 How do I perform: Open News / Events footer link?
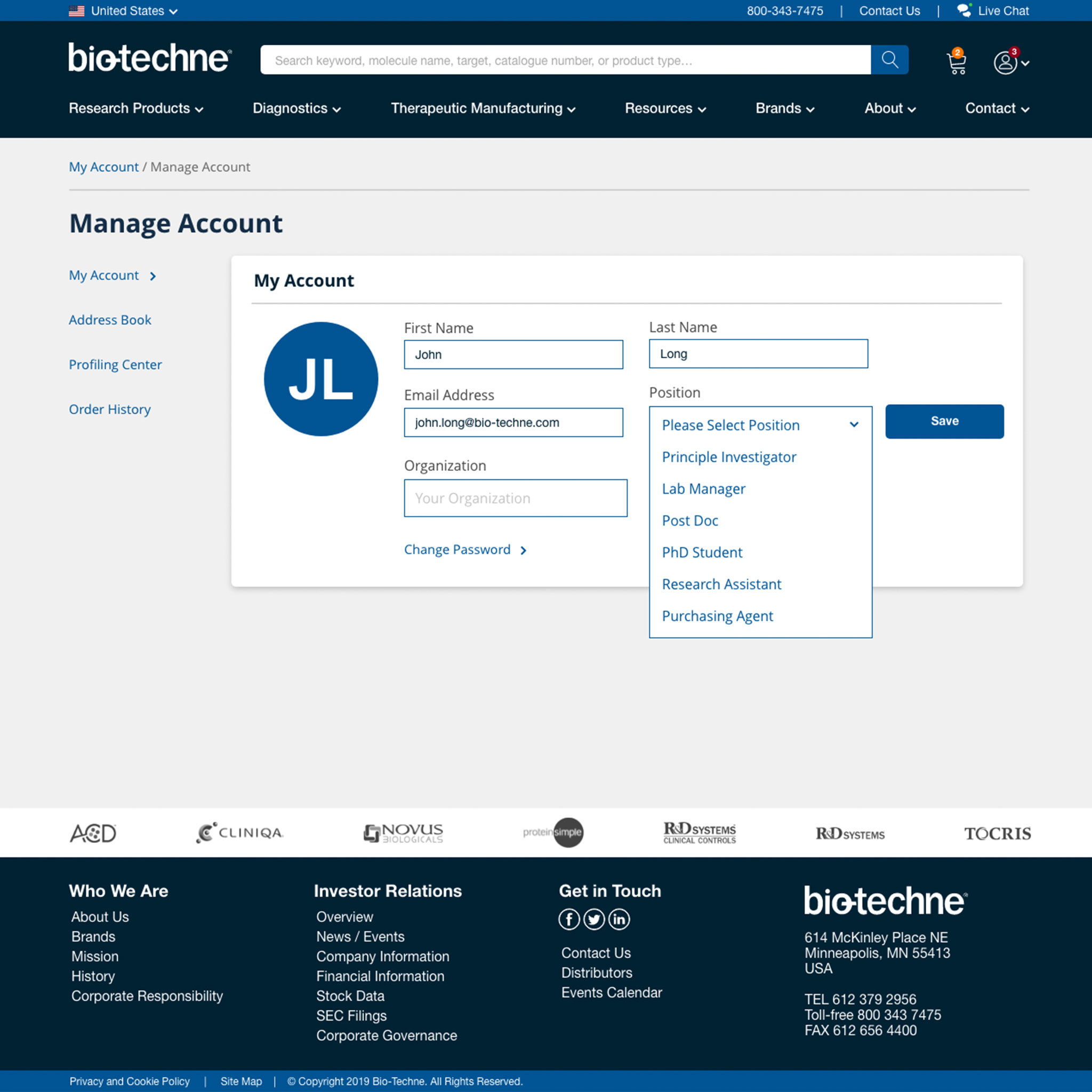click(360, 936)
